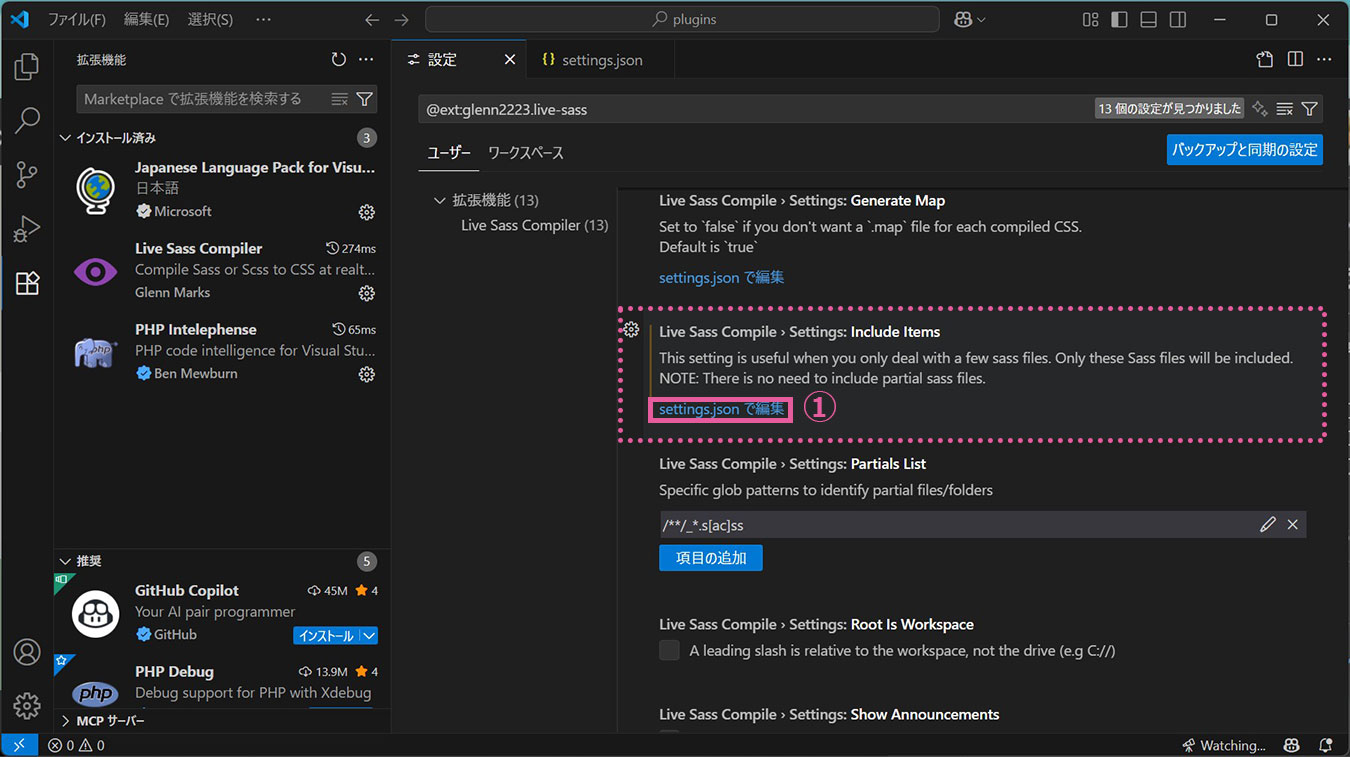Refresh the extensions list
This screenshot has width=1350, height=757.
(339, 60)
